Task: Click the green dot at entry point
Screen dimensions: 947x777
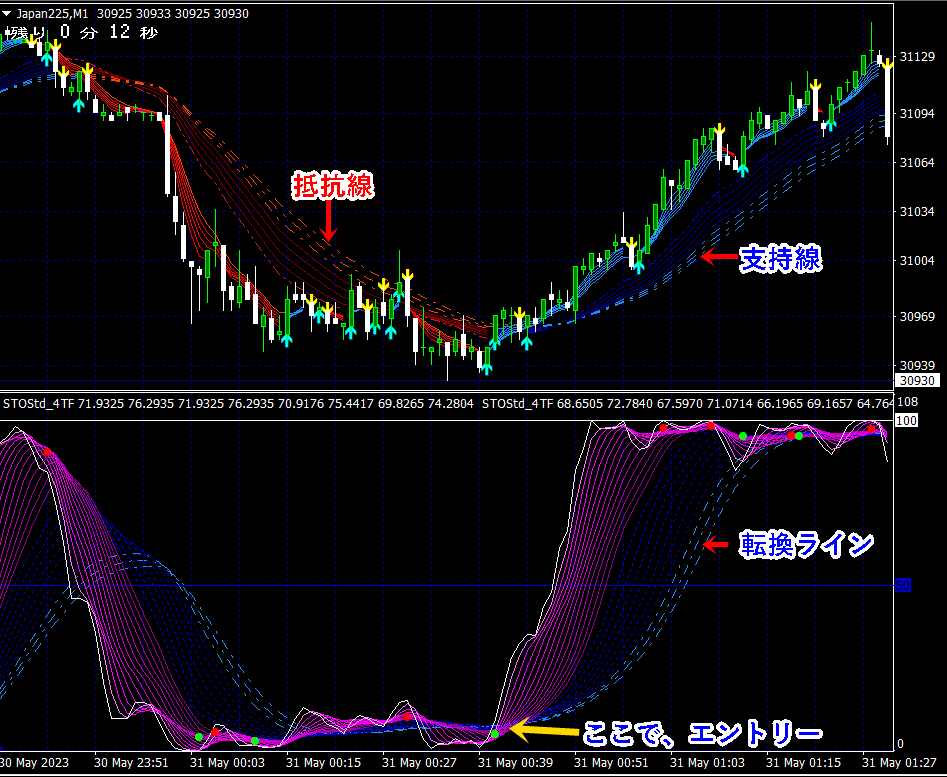Action: pyautogui.click(x=495, y=734)
